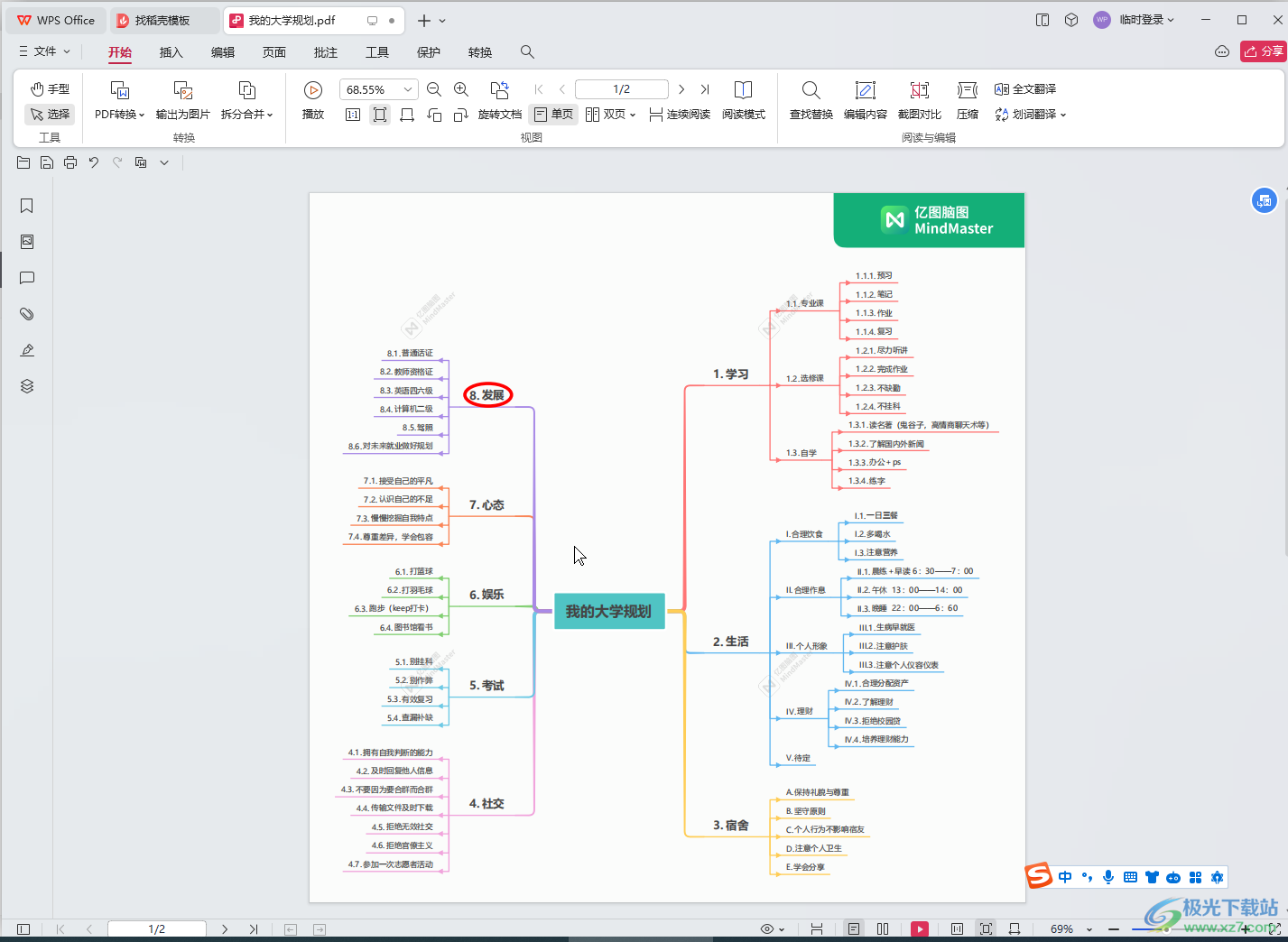Click ribbon page number field 1/2

click(622, 89)
